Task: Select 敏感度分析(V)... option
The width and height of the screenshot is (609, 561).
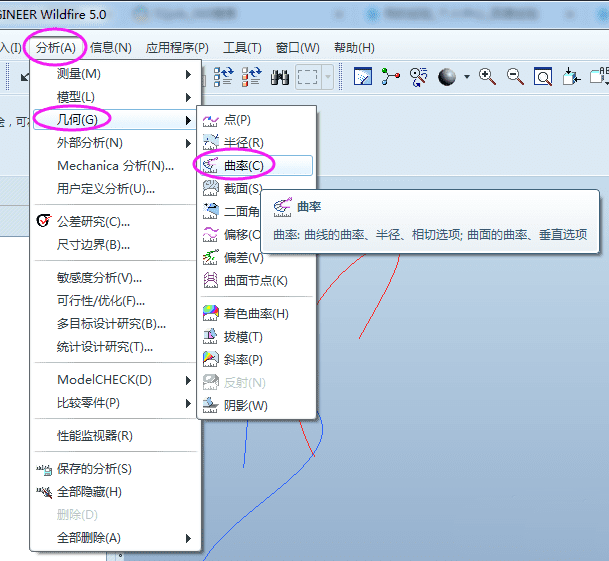Action: coord(116,278)
